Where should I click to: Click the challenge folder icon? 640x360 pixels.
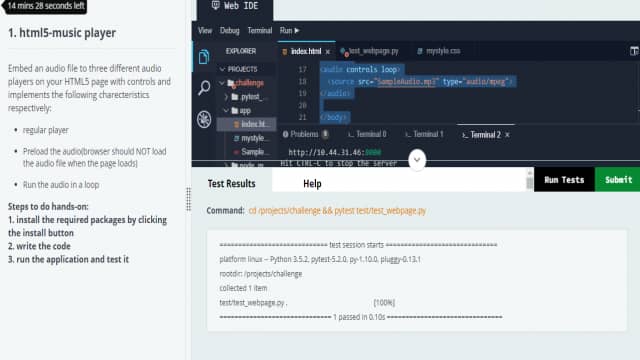tap(231, 83)
